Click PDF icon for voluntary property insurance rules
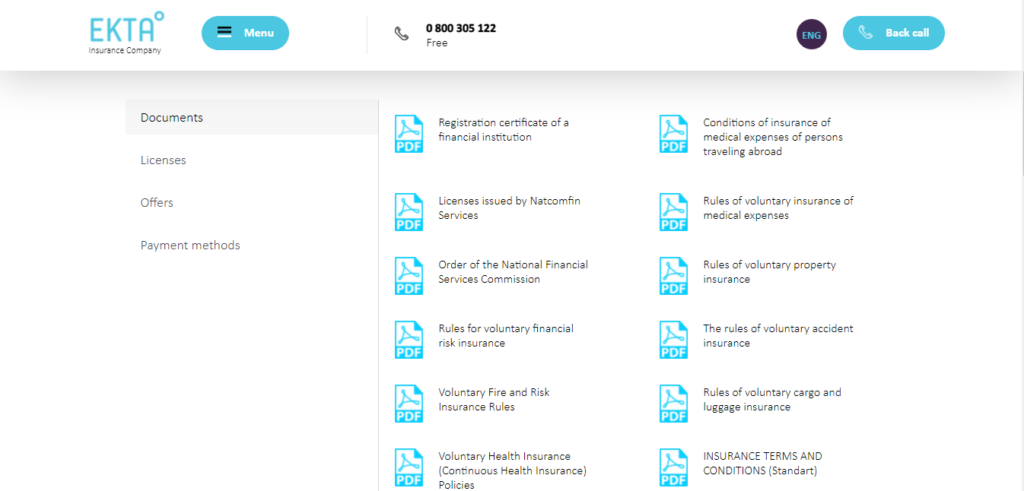 [673, 276]
